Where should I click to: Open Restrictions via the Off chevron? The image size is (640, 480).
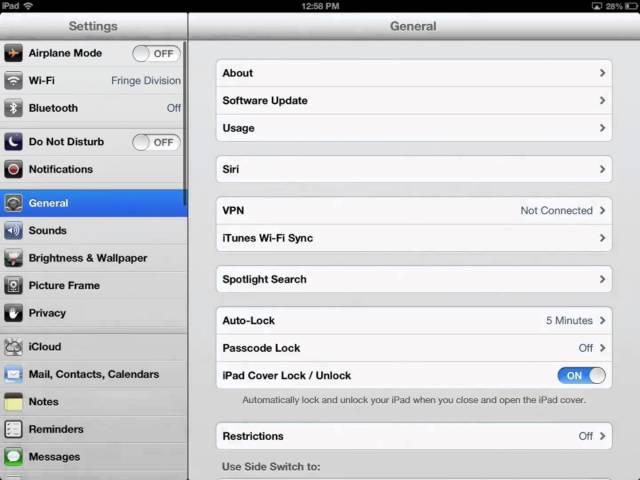pyautogui.click(x=602, y=436)
